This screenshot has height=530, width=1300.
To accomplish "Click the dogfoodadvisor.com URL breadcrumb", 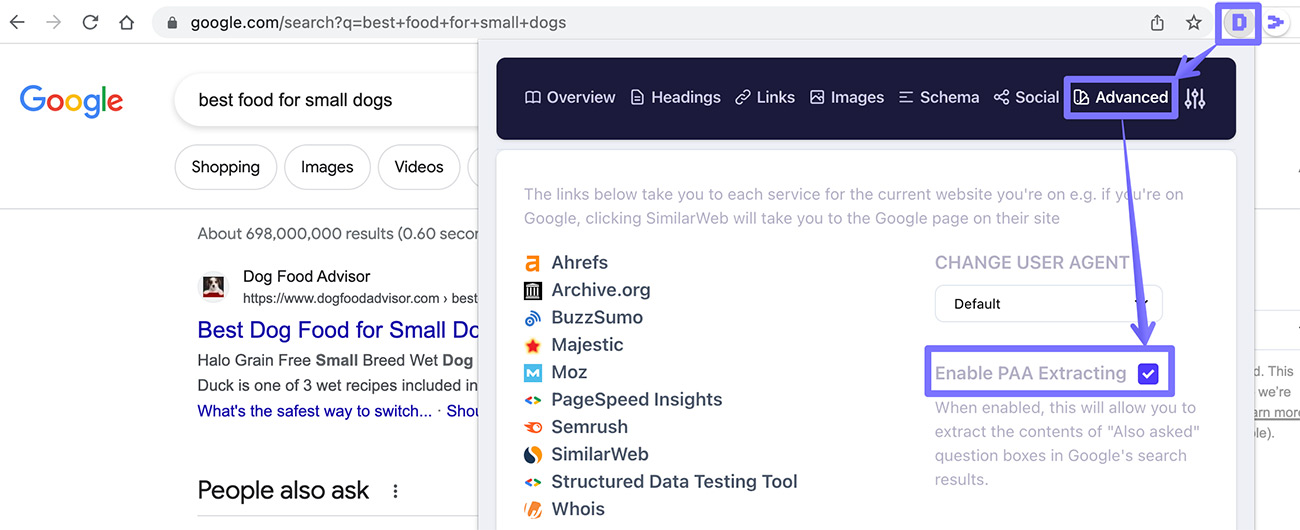I will click(x=360, y=298).
